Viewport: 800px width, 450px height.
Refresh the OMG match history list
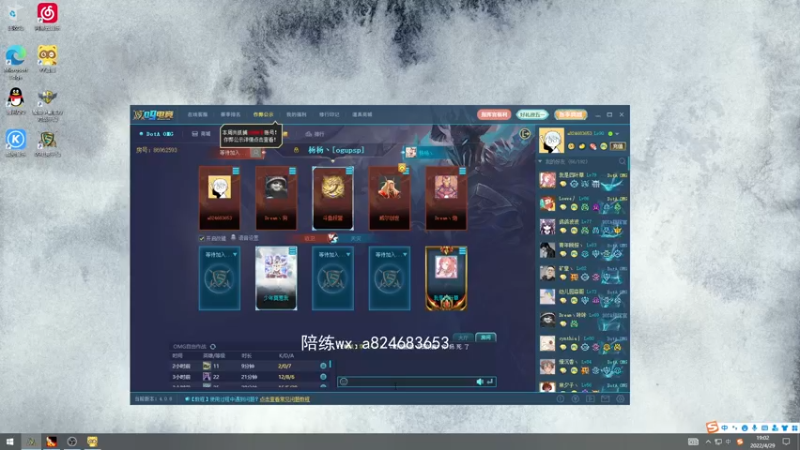click(x=213, y=346)
